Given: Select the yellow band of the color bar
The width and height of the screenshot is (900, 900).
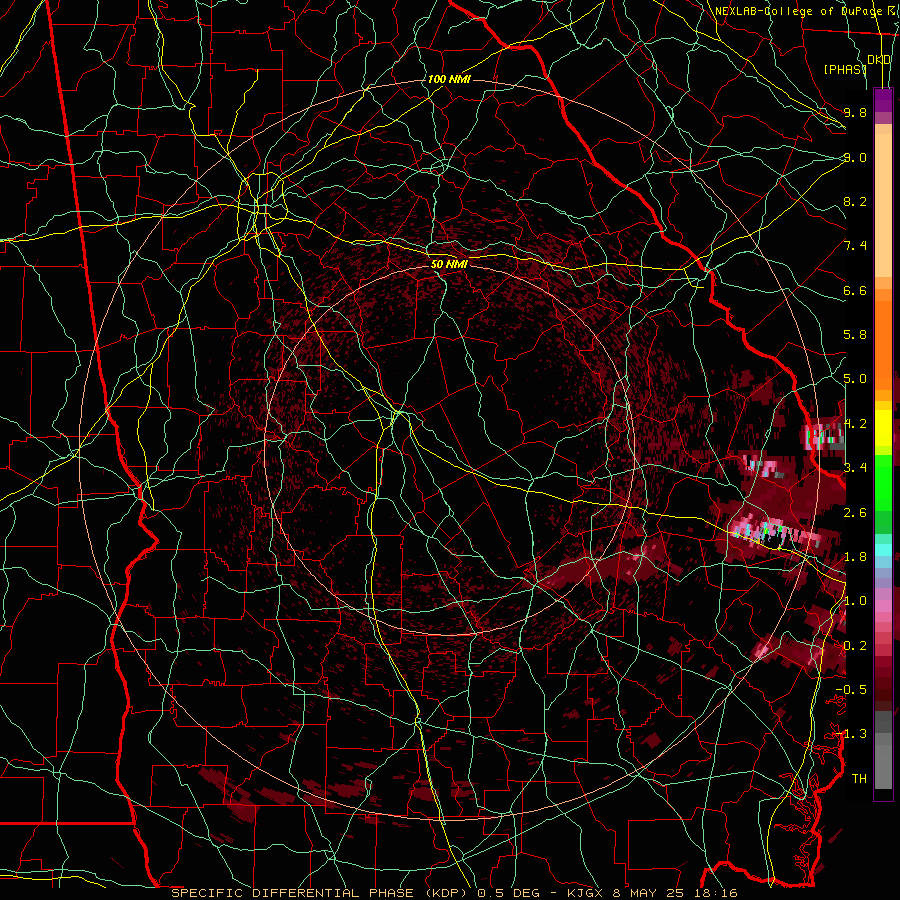Looking at the screenshot, I should 883,428.
